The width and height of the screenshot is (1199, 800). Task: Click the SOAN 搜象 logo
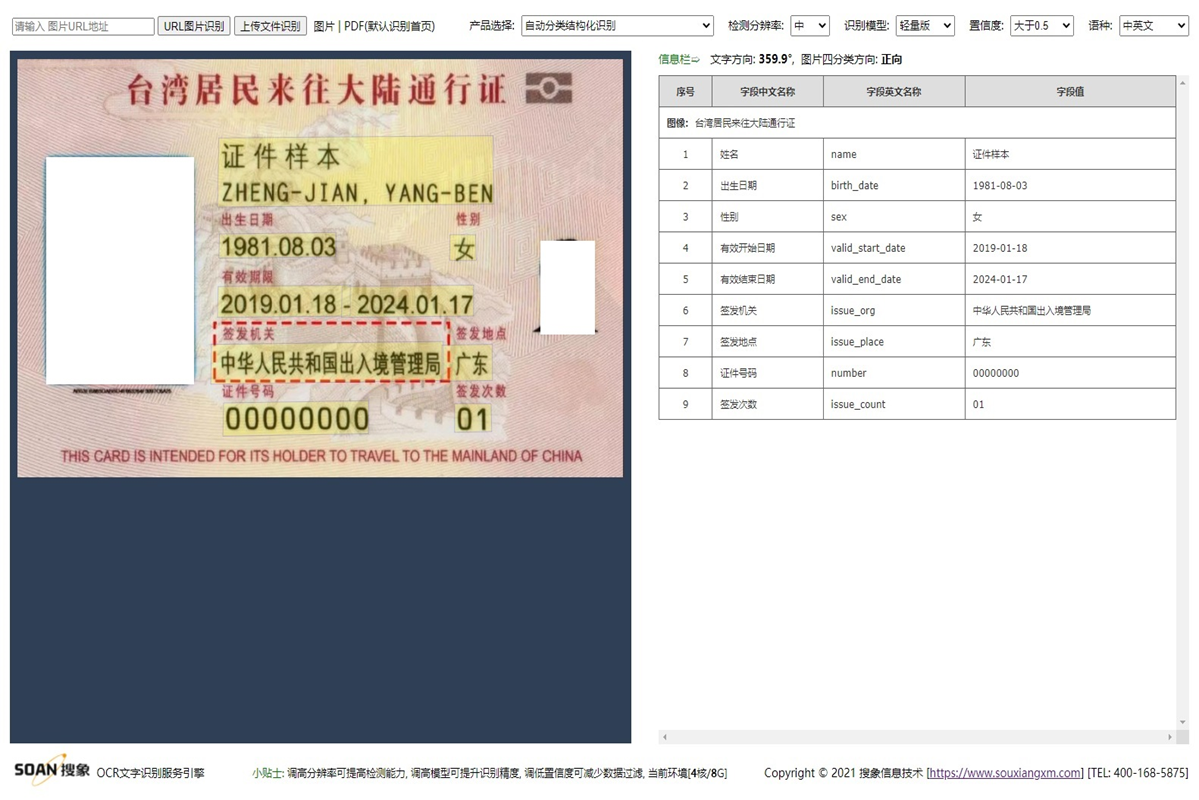[45, 771]
